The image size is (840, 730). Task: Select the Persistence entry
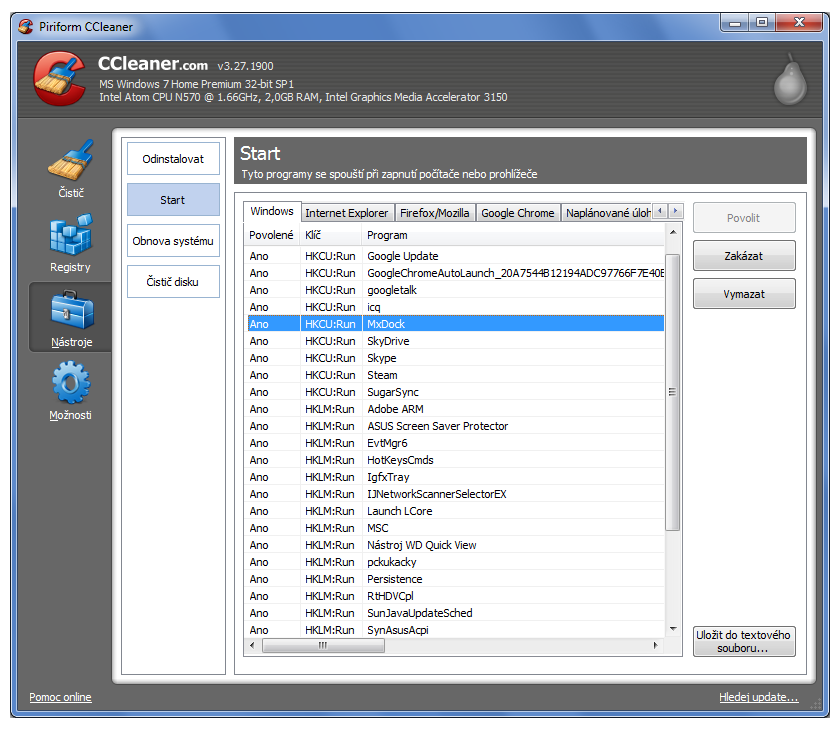[455, 579]
